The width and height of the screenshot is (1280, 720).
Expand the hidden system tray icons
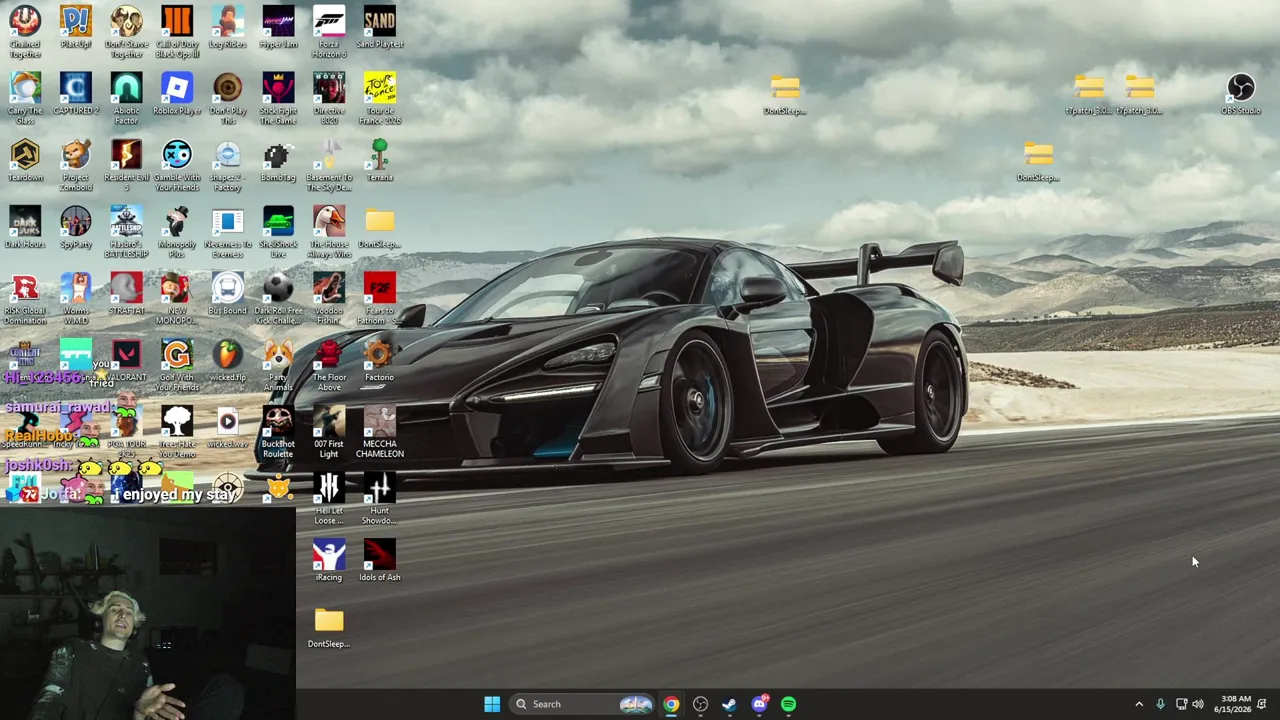[x=1139, y=704]
